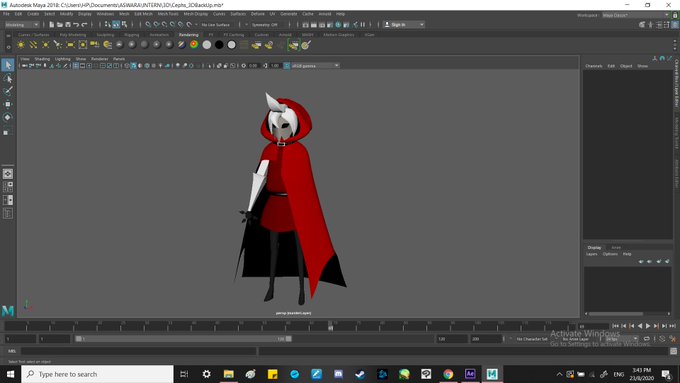The width and height of the screenshot is (680, 383).
Task: Assign the black material sphere shelf icon
Action: coord(219,45)
